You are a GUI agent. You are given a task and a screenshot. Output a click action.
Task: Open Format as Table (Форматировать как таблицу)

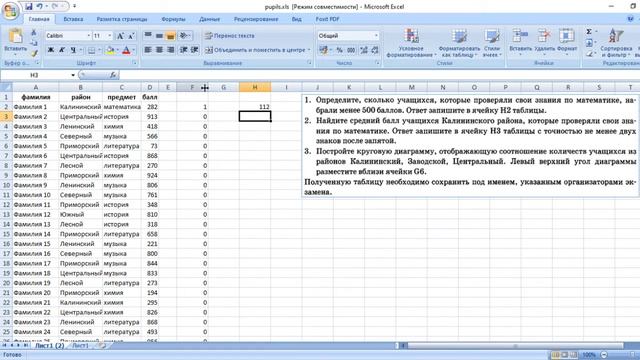[459, 43]
